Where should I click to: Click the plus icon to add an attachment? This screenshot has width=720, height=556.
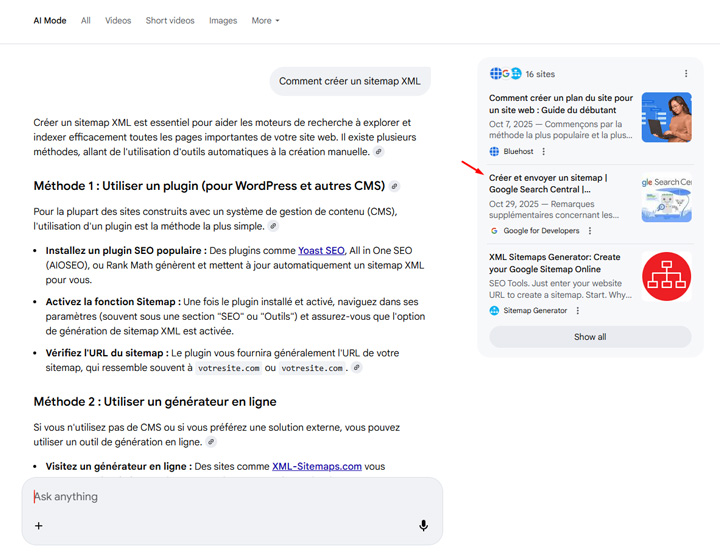(x=39, y=526)
